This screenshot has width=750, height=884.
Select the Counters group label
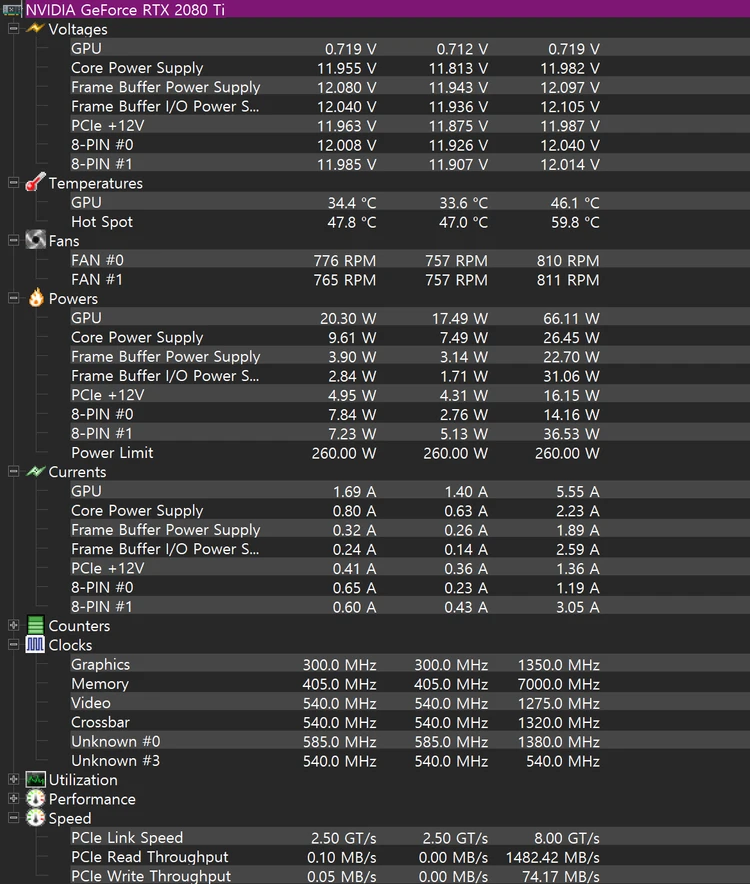tap(79, 626)
